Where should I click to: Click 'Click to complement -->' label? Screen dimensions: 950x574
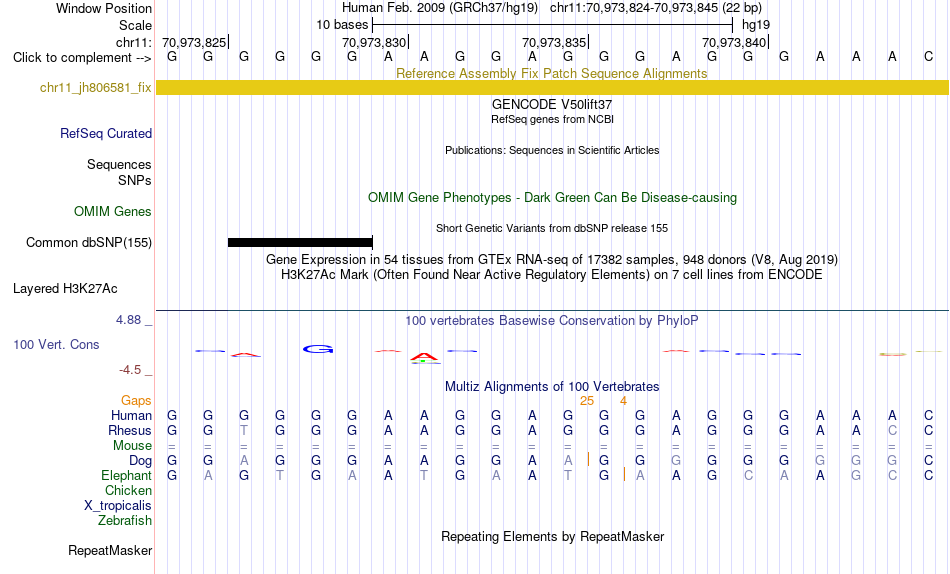pyautogui.click(x=82, y=58)
